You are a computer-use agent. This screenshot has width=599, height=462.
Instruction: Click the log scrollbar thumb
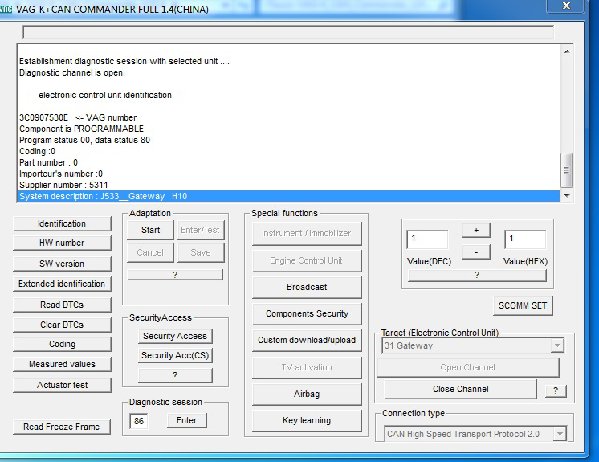coord(567,170)
